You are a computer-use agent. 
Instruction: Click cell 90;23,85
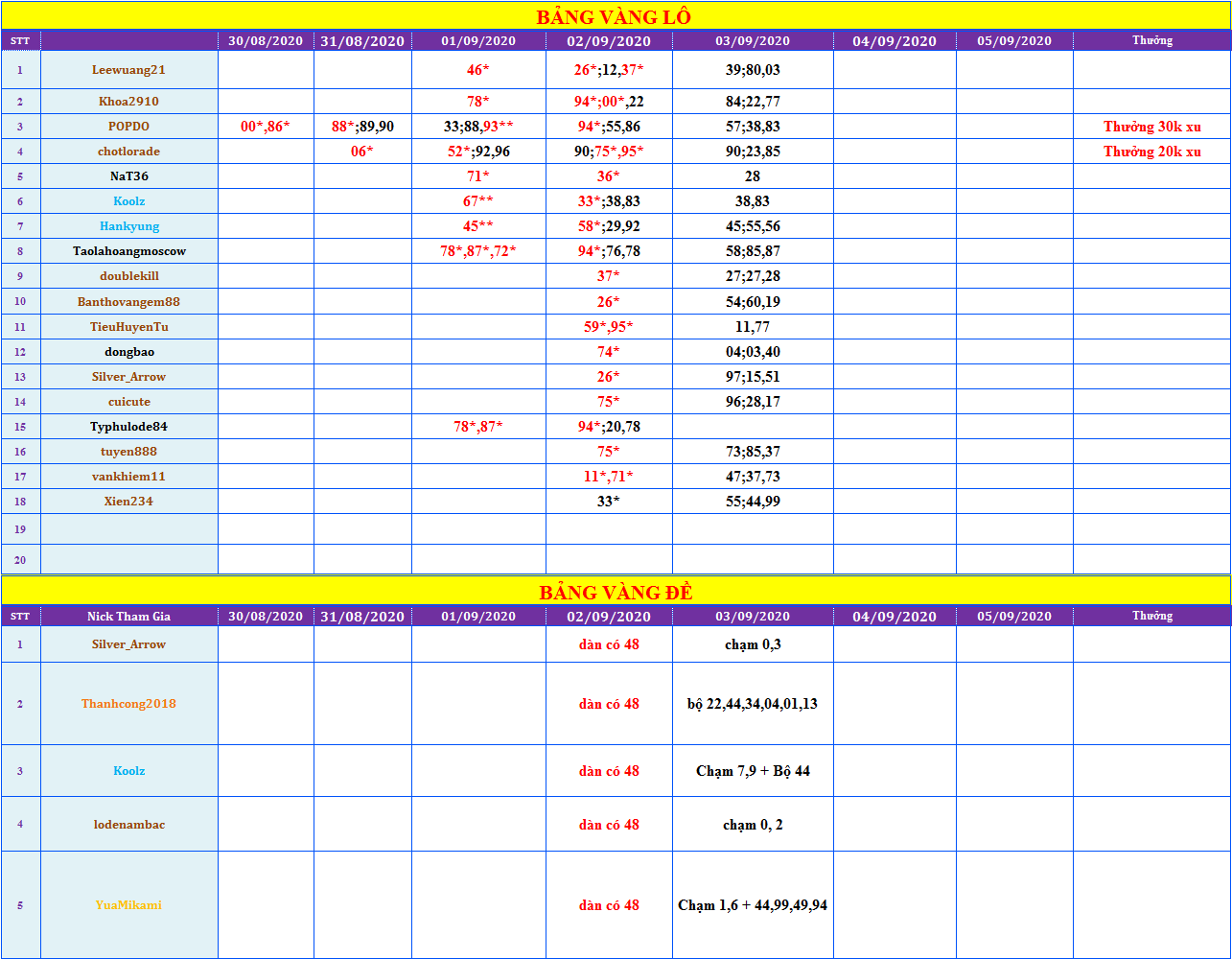pyautogui.click(x=753, y=152)
